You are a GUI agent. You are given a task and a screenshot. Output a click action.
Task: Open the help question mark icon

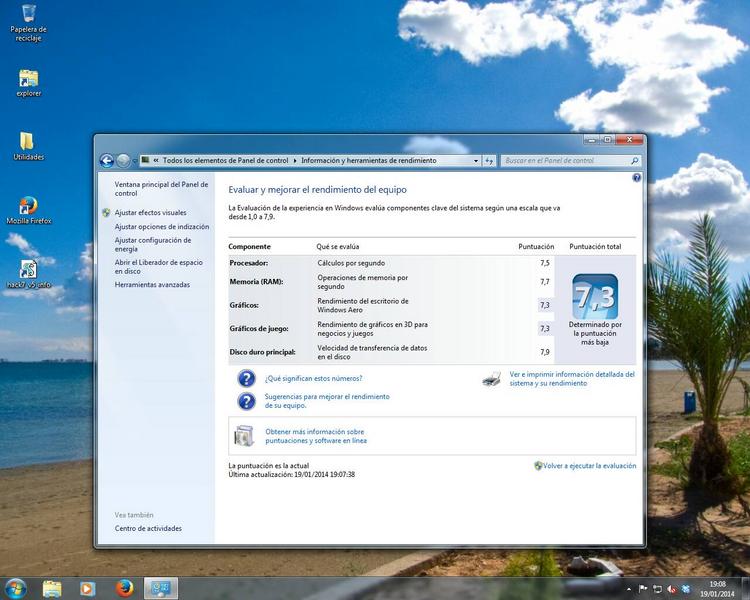point(637,177)
